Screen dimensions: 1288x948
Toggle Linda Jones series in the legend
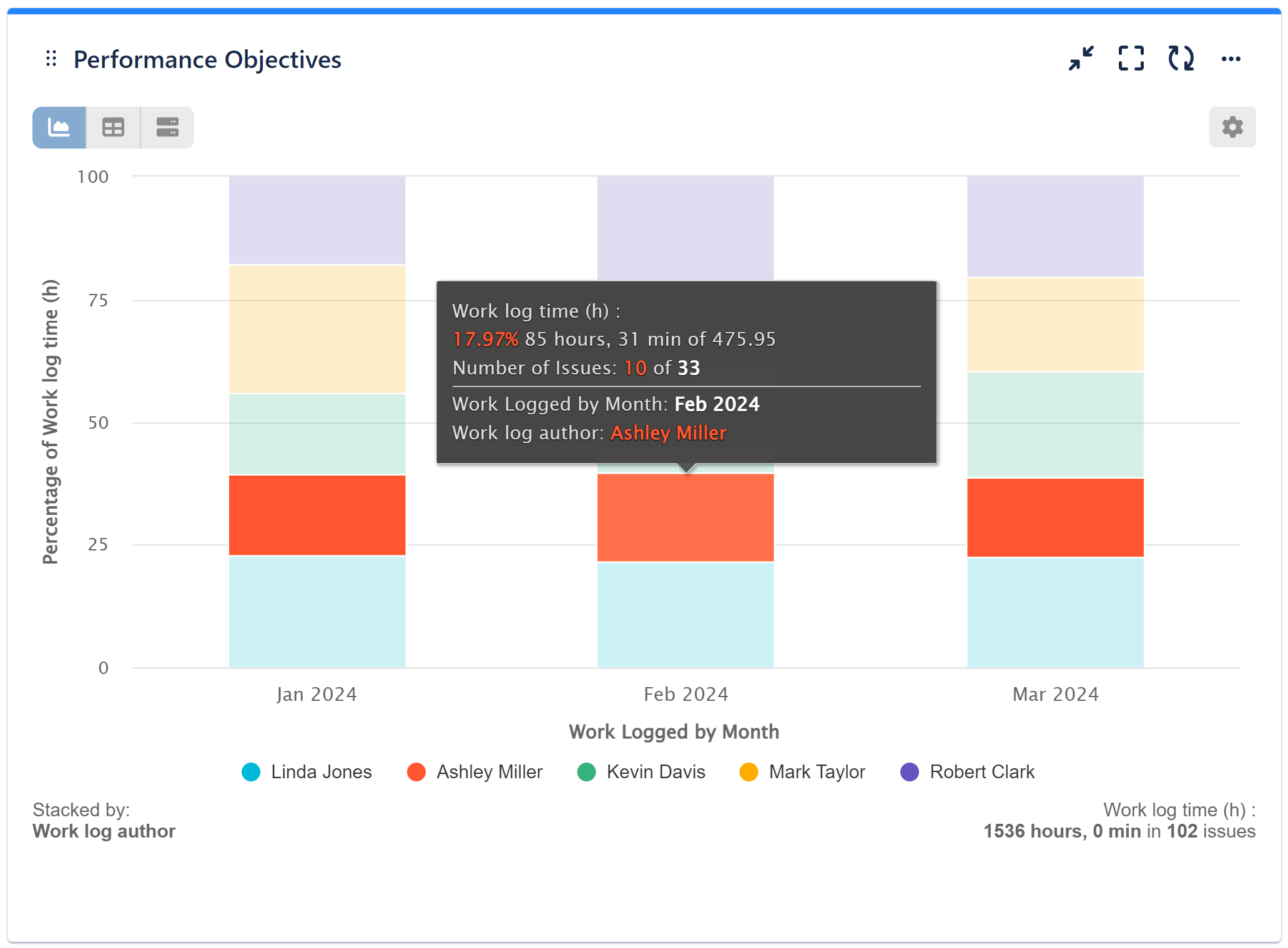[307, 771]
